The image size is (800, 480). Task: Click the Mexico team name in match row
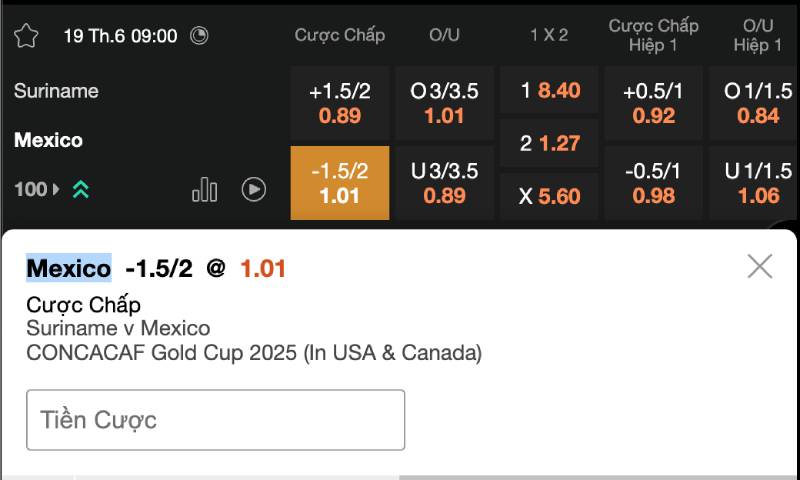[x=48, y=140]
